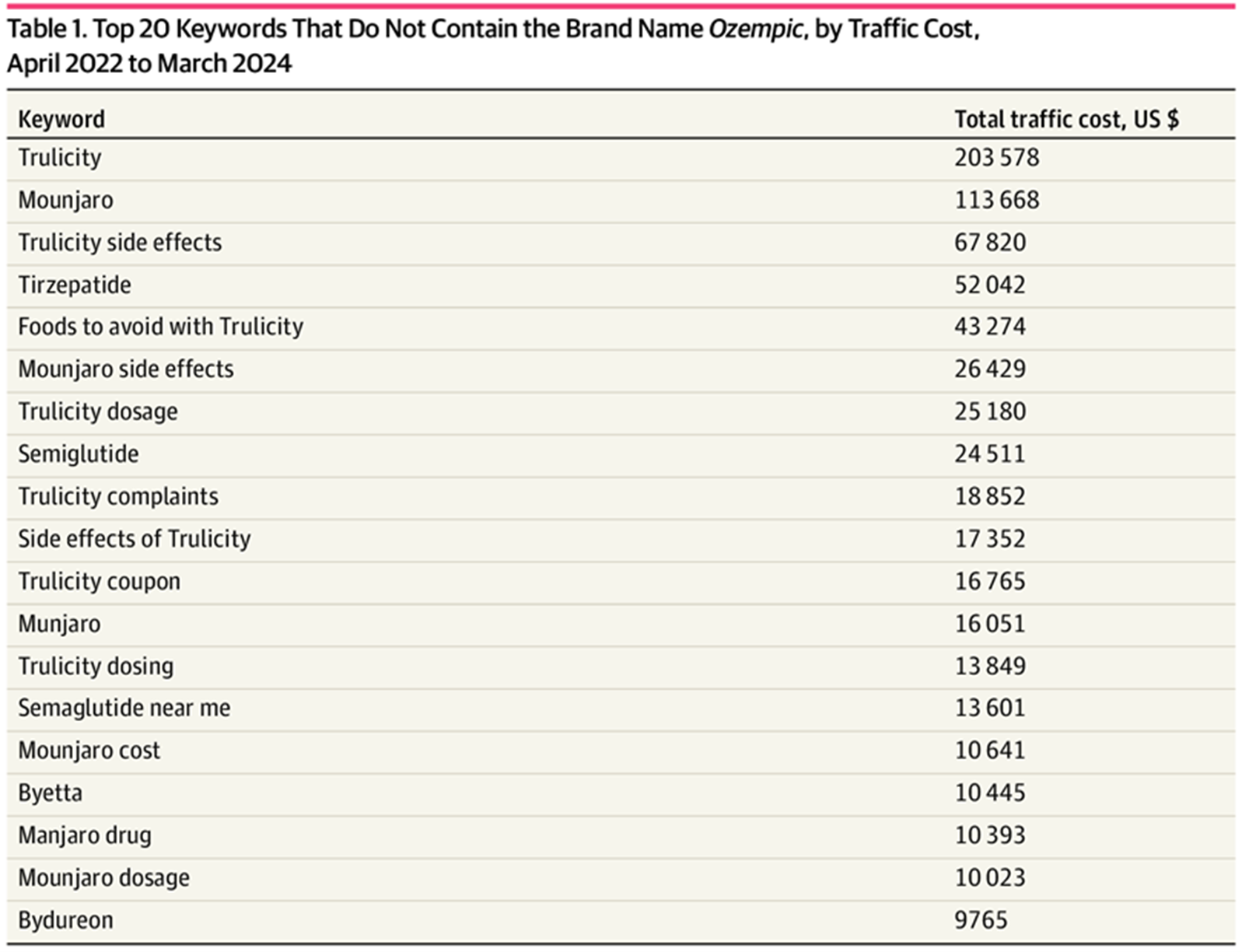Click the Munjaro keyword cell
1242x952 pixels.
tap(59, 624)
